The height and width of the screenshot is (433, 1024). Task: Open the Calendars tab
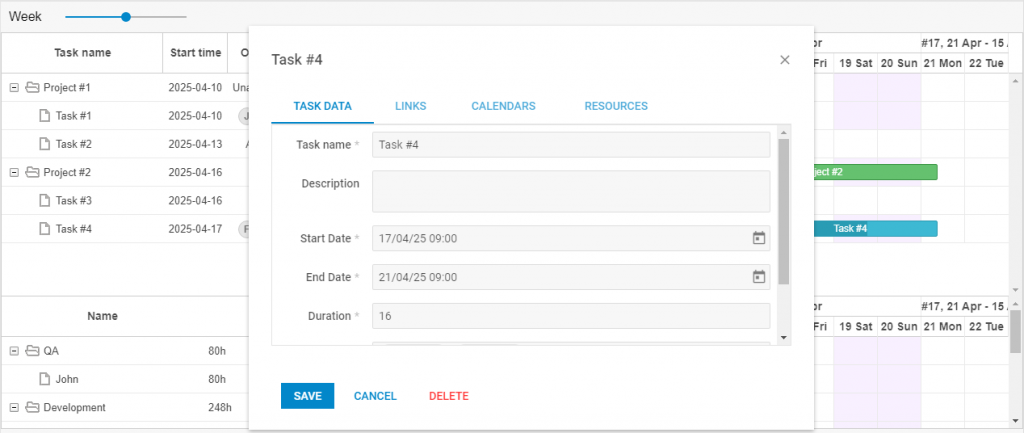point(504,106)
